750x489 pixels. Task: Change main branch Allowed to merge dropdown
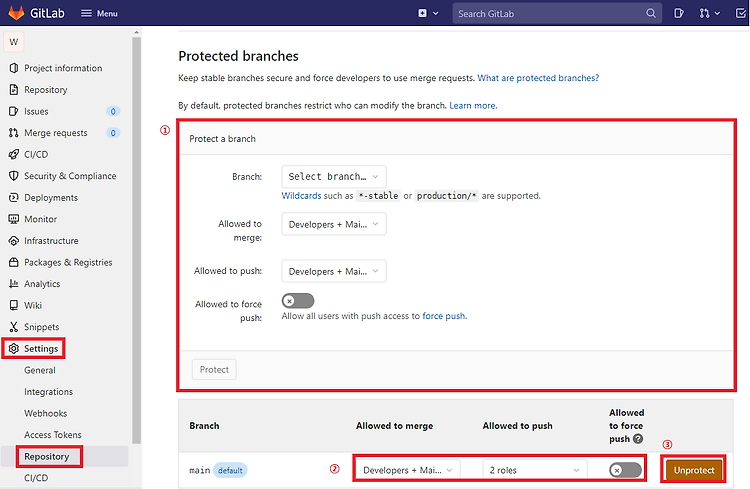[408, 470]
